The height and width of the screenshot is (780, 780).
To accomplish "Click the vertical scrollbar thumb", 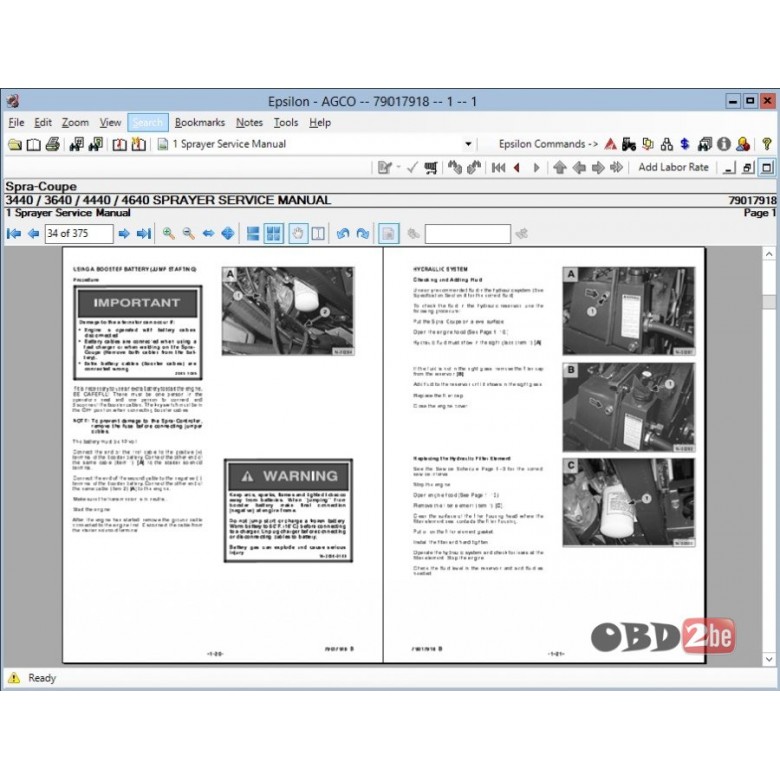I will (x=769, y=302).
